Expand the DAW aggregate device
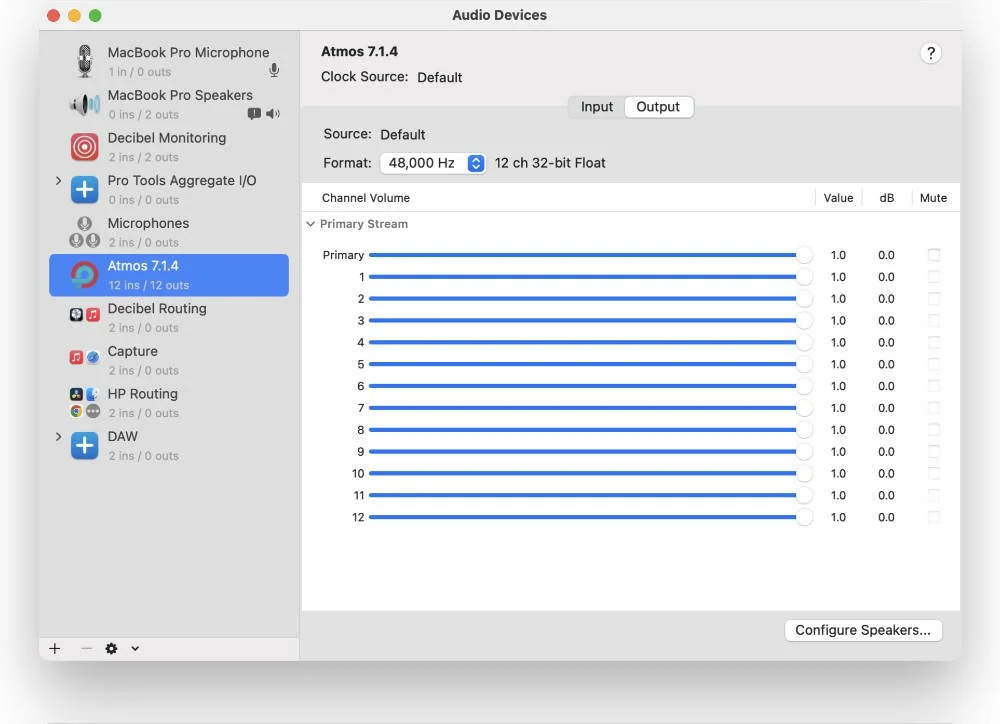The height and width of the screenshot is (724, 1000). [x=58, y=436]
